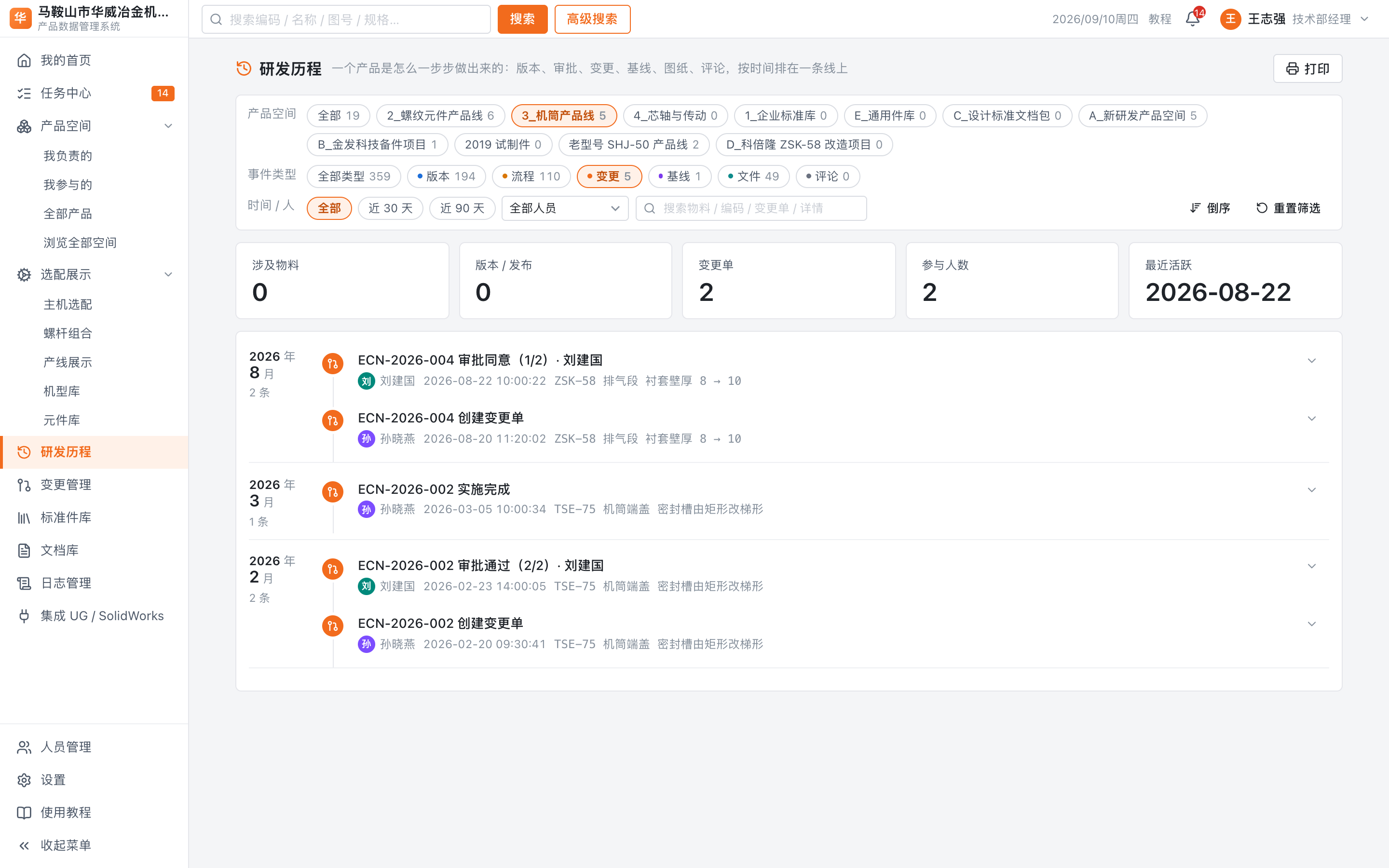1389x868 pixels.
Task: Open 任务中心 in the sidebar
Action: tap(94, 93)
